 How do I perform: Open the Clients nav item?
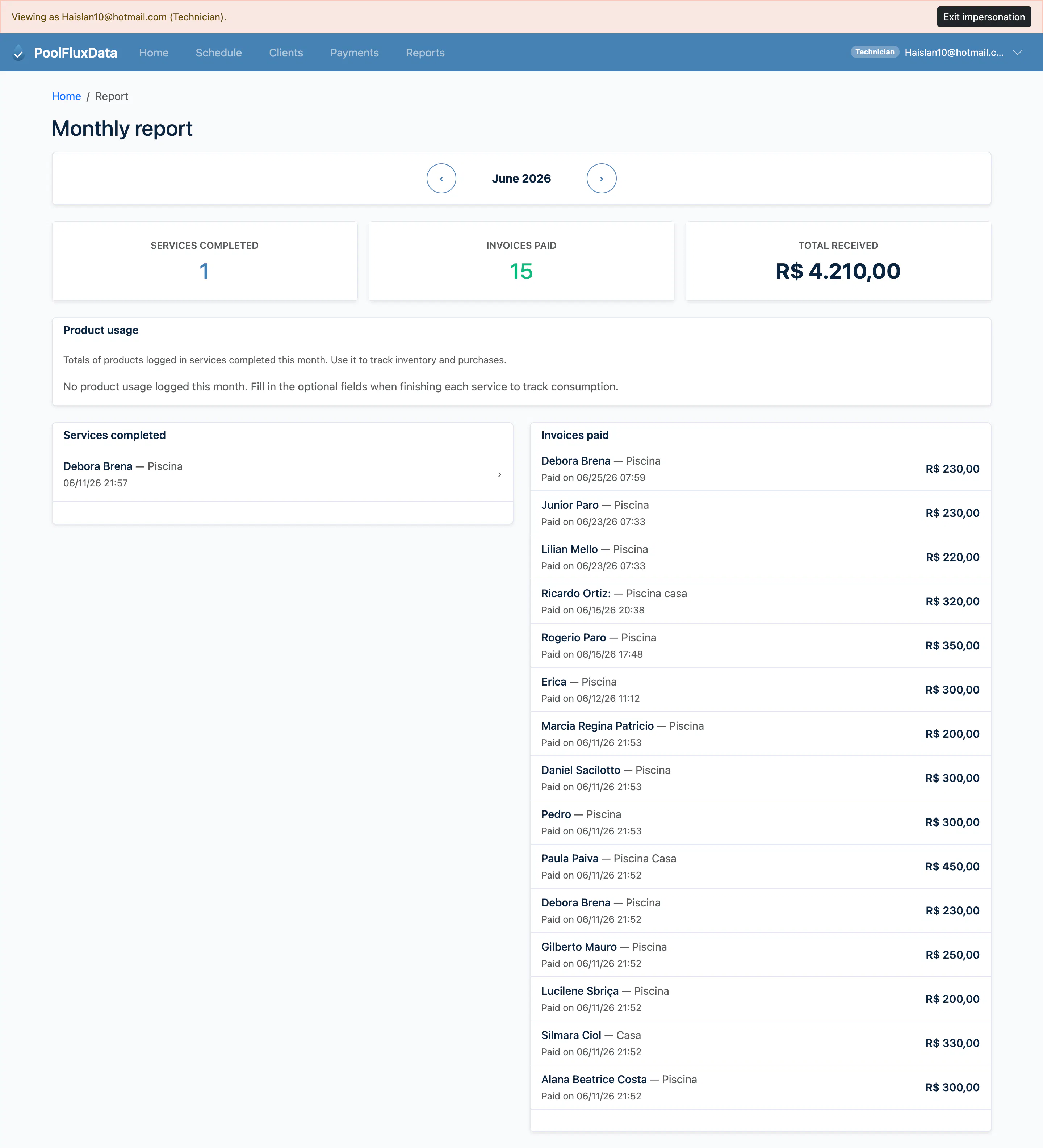286,53
